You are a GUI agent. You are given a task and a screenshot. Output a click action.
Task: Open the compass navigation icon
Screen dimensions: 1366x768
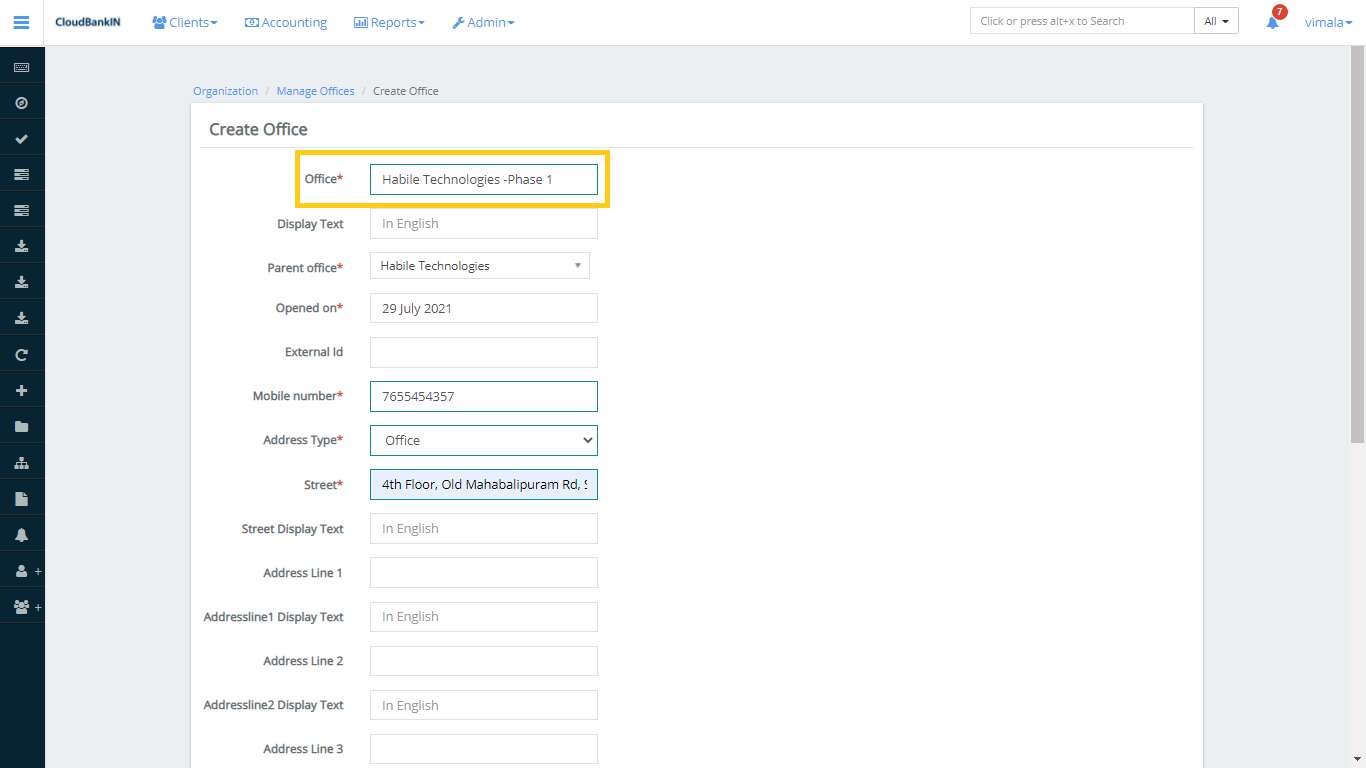22,103
